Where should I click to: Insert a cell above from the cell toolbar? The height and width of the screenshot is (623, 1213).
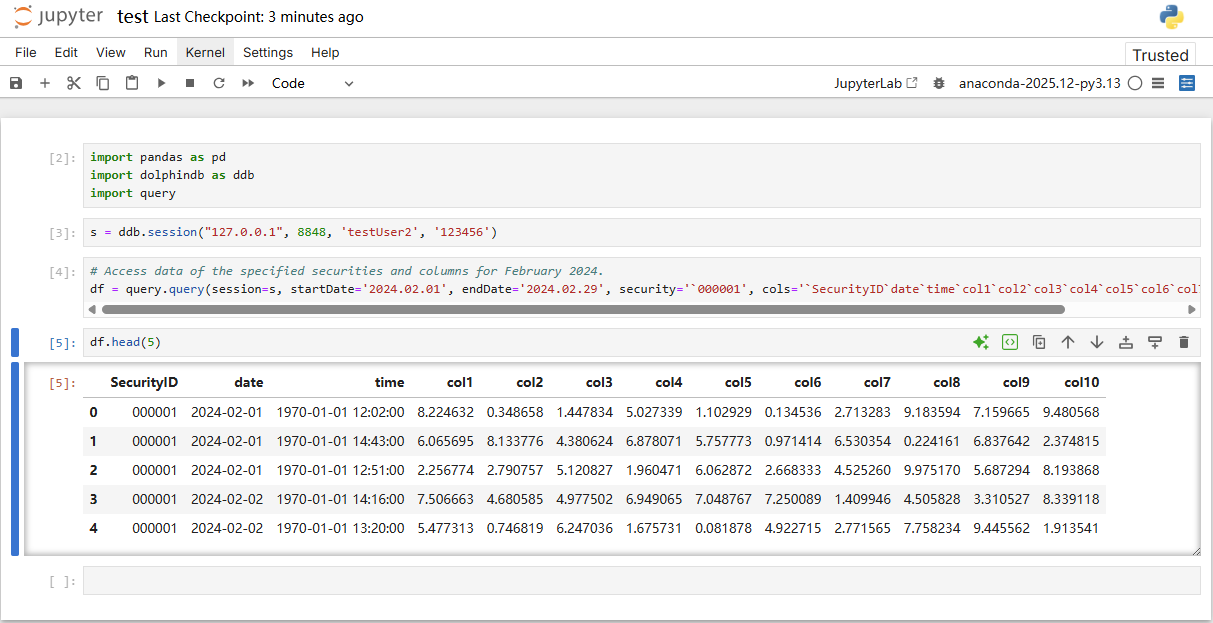point(1126,342)
